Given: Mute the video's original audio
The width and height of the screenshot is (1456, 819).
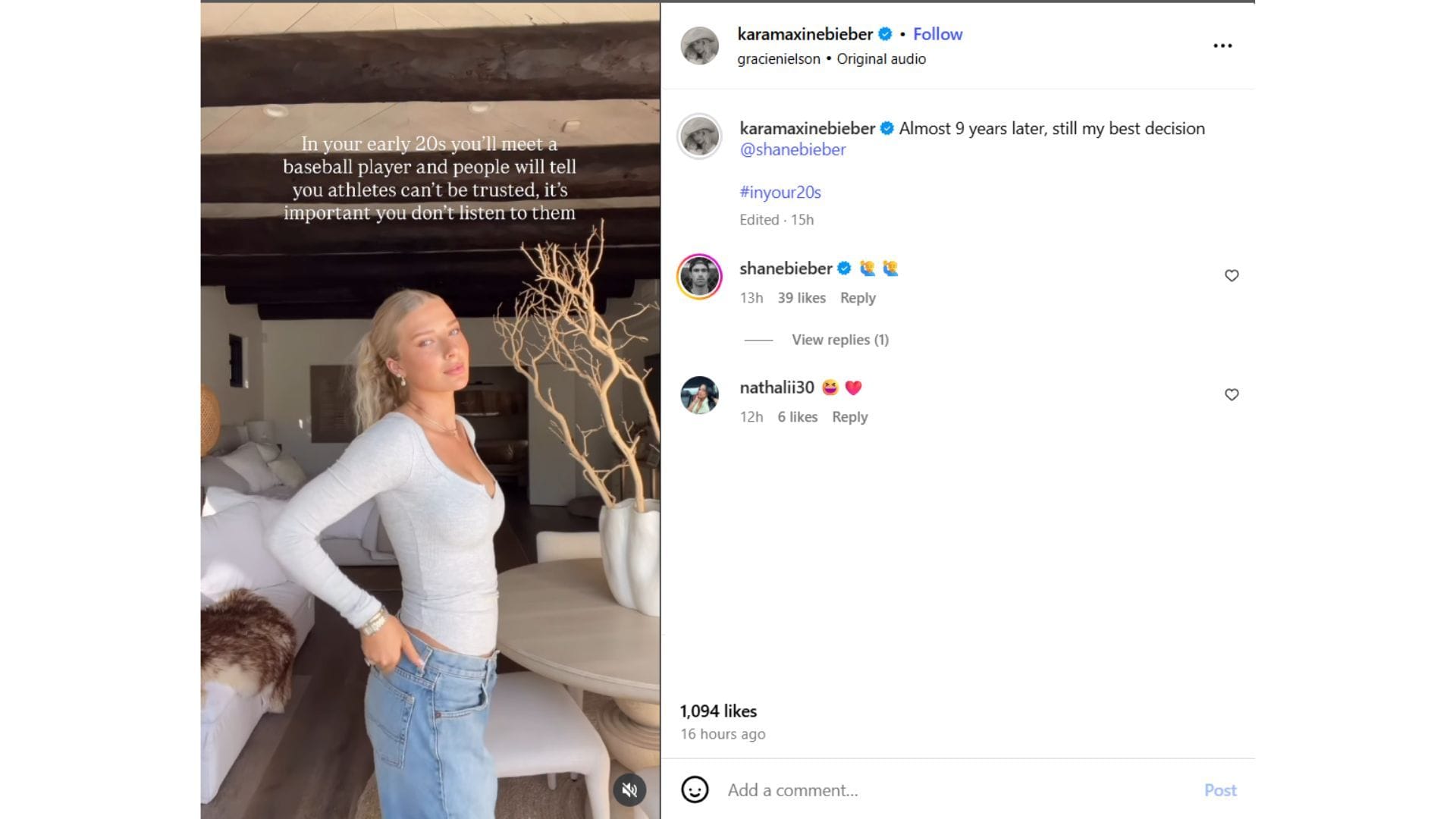Looking at the screenshot, I should pos(628,789).
